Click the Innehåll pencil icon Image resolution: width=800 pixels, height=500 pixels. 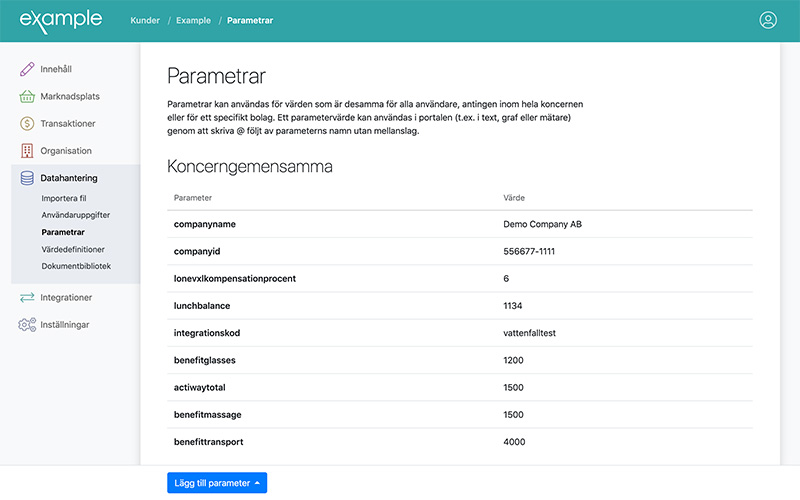pyautogui.click(x=27, y=69)
